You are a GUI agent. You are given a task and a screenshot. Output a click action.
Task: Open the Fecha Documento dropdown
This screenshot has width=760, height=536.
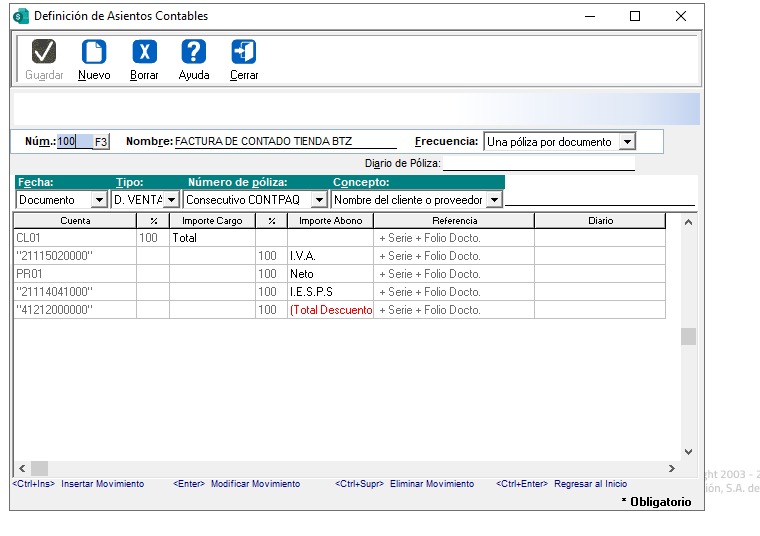98,200
